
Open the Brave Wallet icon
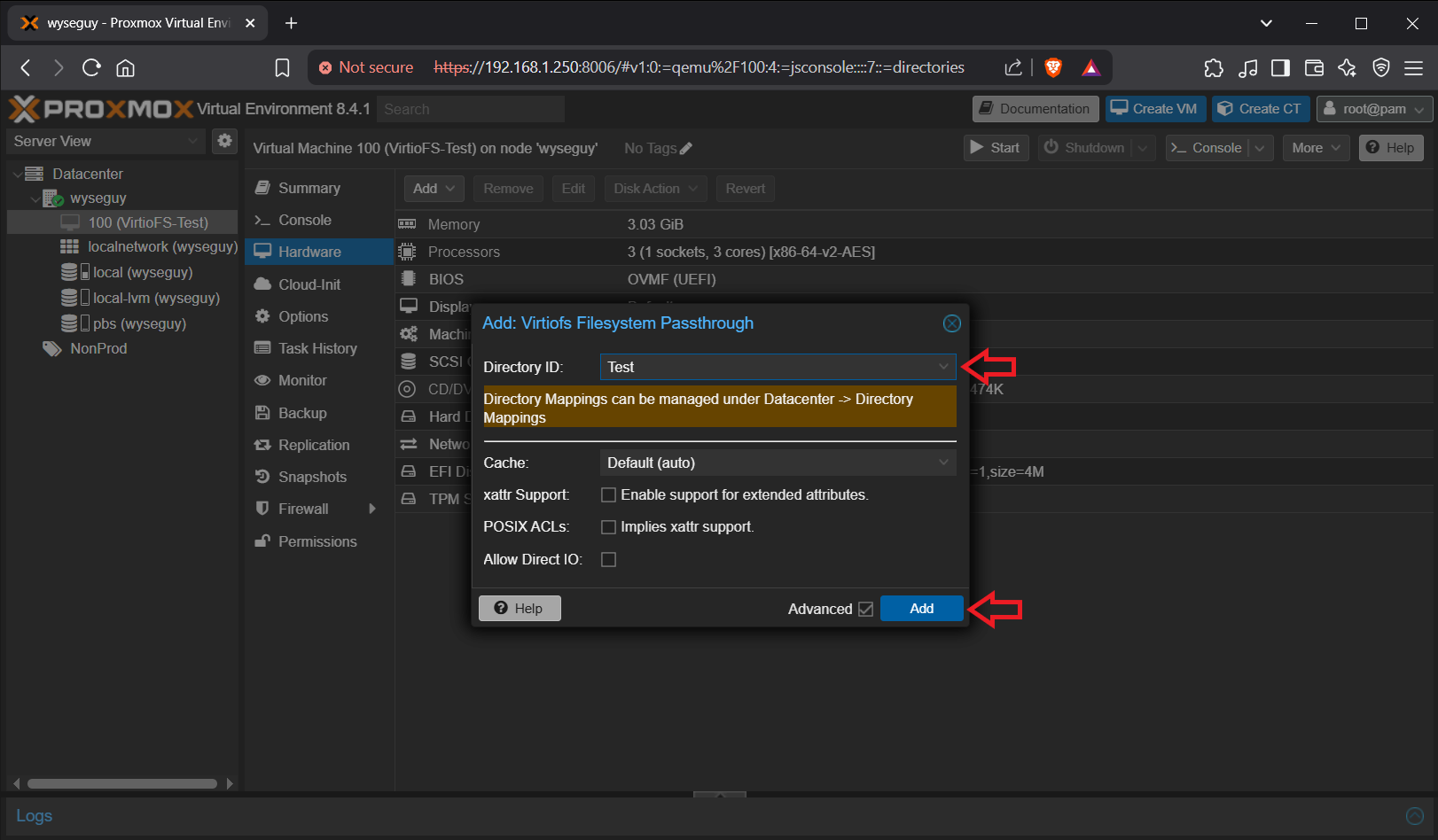click(x=1314, y=67)
